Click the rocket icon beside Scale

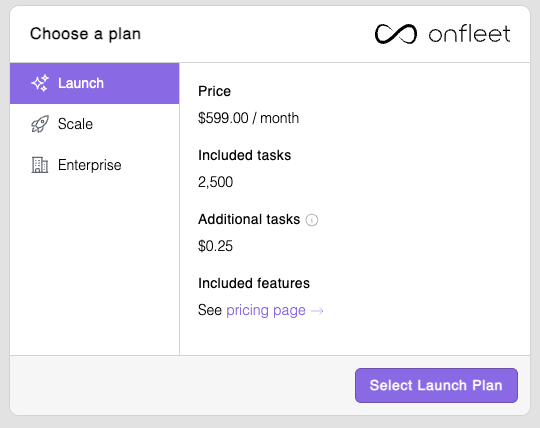point(40,124)
